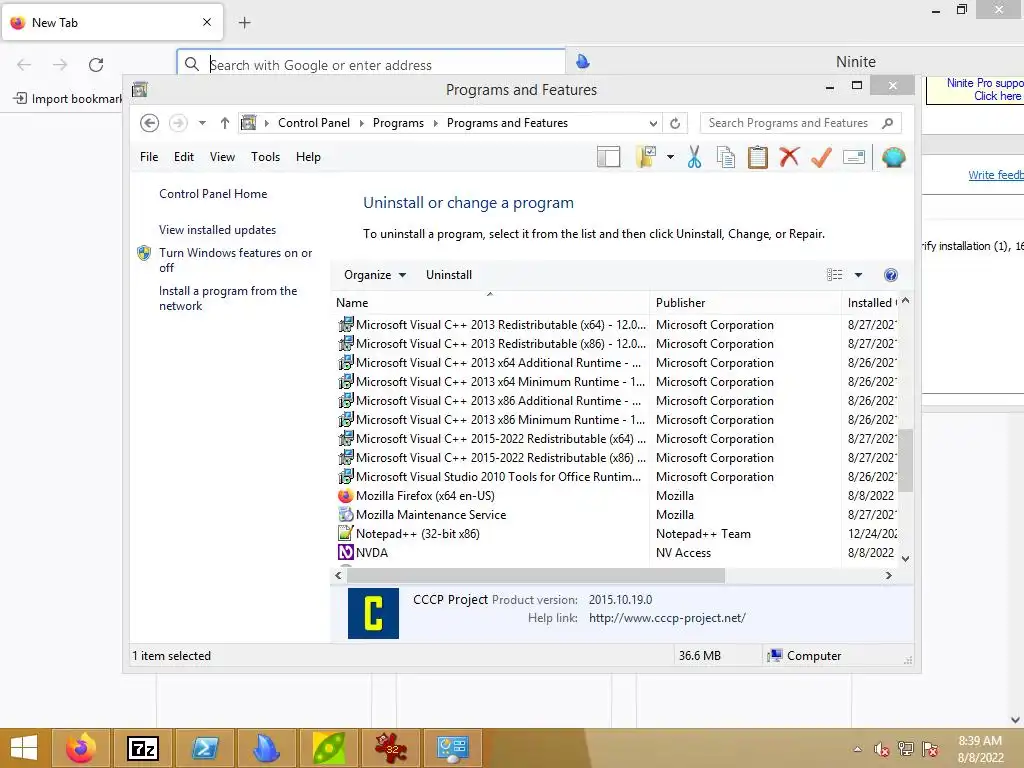This screenshot has width=1024, height=768.
Task: Focus the Firefox address search bar
Action: pyautogui.click(x=371, y=65)
